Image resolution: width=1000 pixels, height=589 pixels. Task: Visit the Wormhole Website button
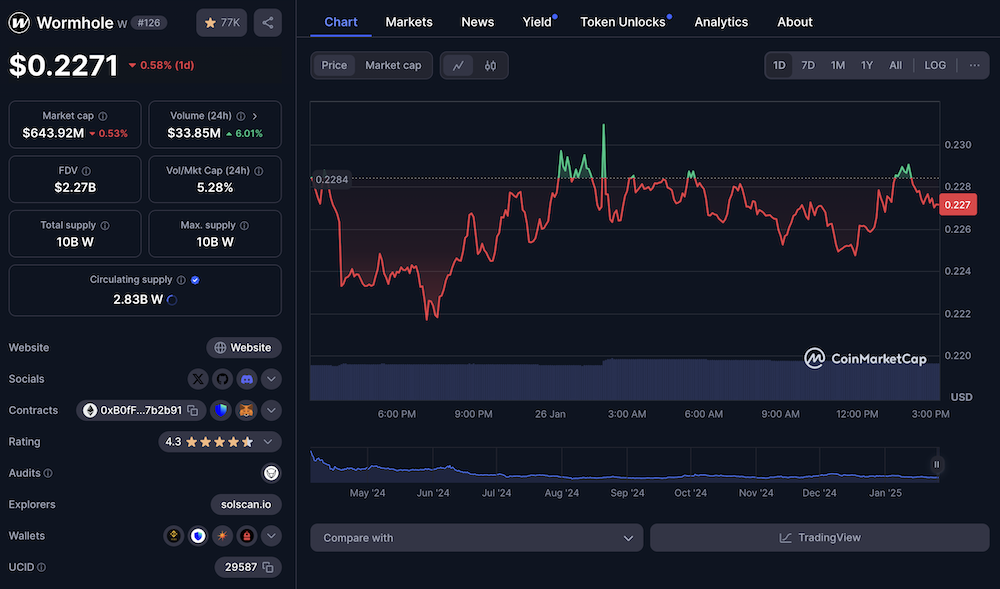243,347
